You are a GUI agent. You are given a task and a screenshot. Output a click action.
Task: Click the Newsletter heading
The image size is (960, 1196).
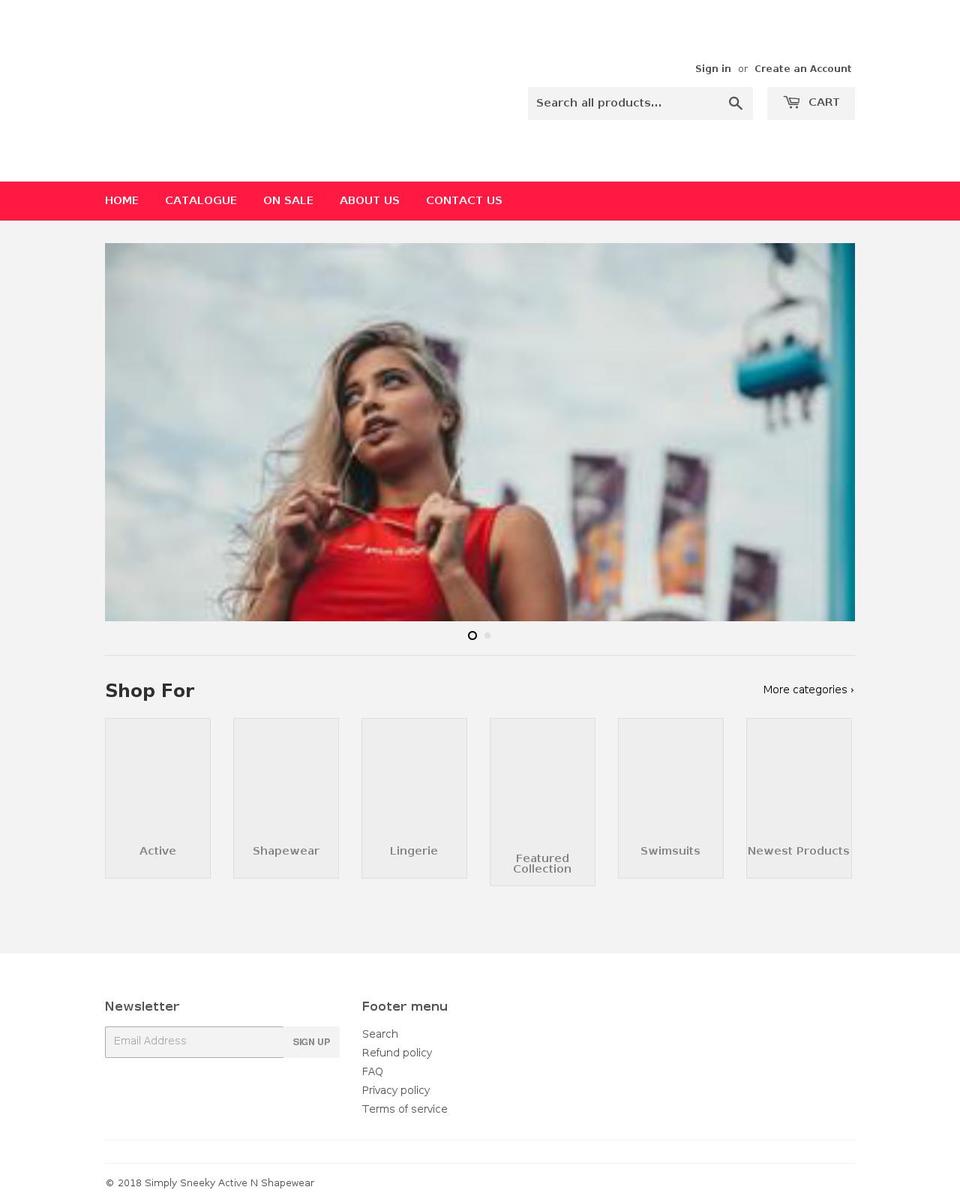(x=142, y=1007)
